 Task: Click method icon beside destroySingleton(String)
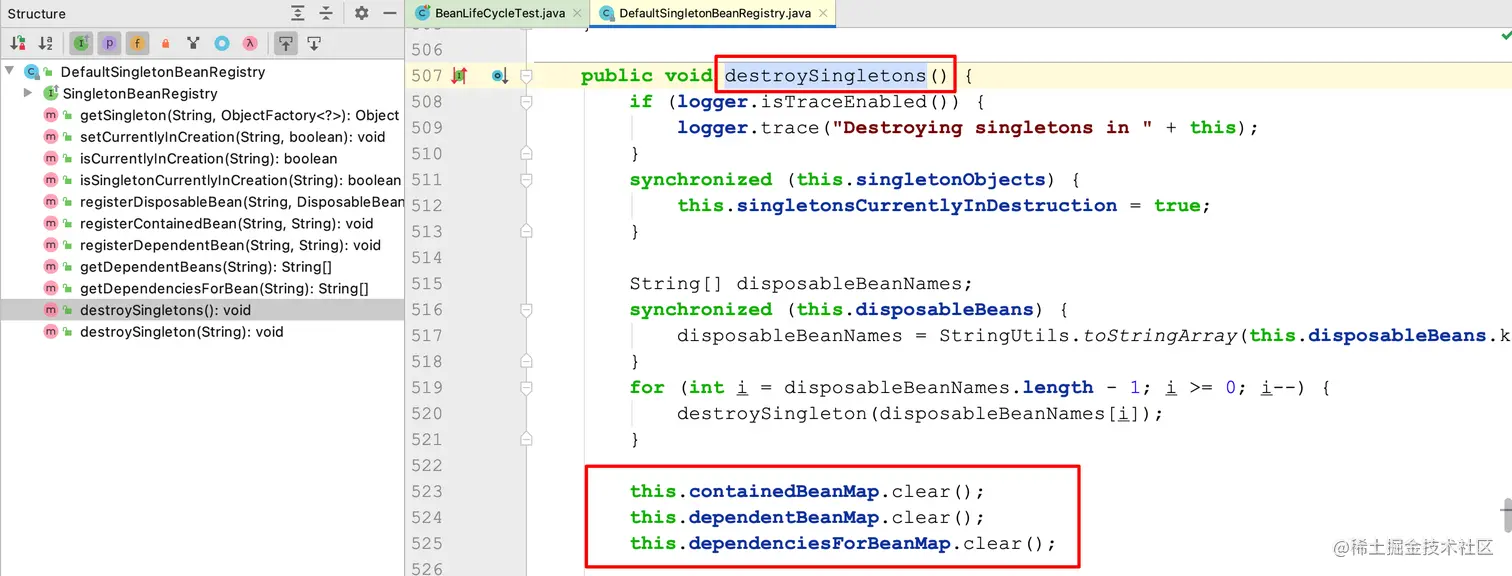point(50,332)
